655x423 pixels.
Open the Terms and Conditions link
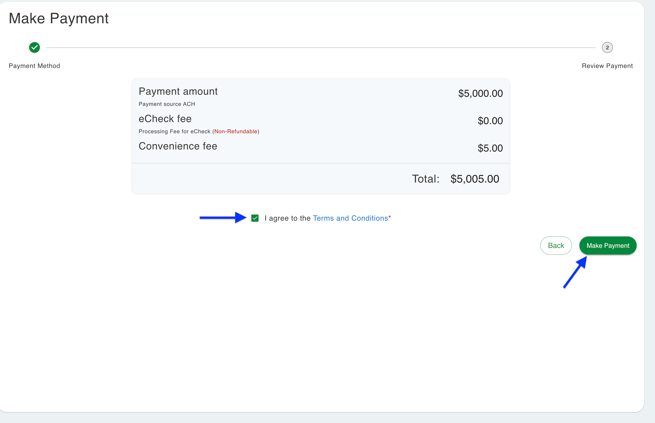point(350,218)
